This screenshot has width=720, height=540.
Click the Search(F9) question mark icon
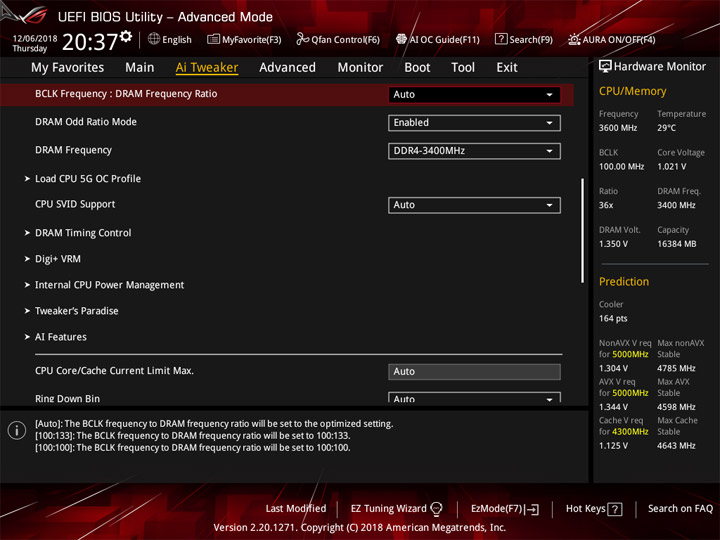(501, 39)
